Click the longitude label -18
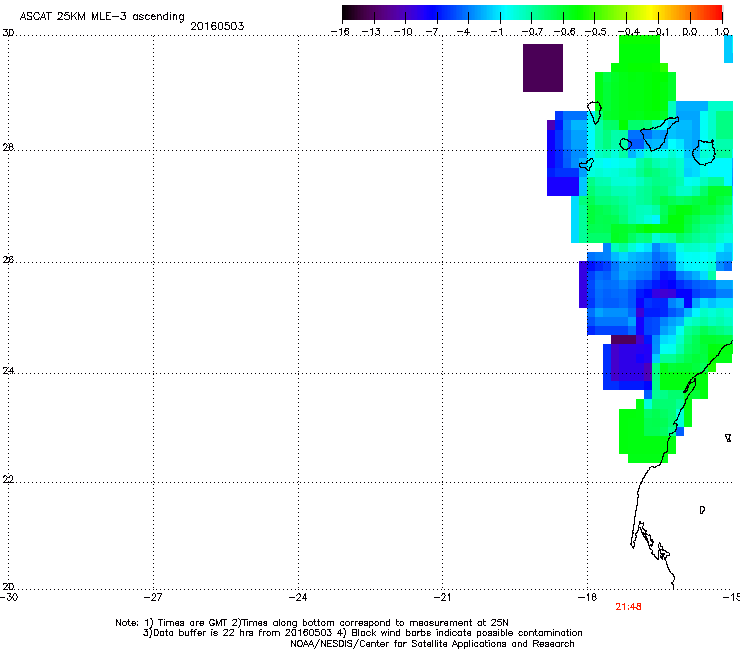 [588, 597]
